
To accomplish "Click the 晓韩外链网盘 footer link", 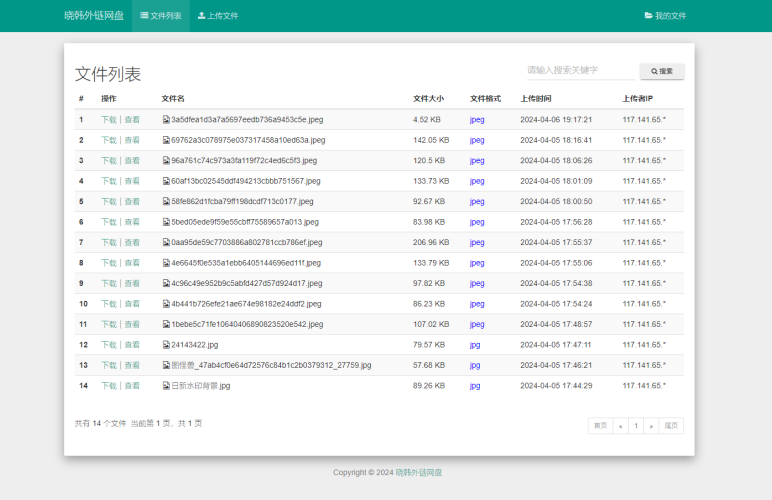I will [x=418, y=473].
